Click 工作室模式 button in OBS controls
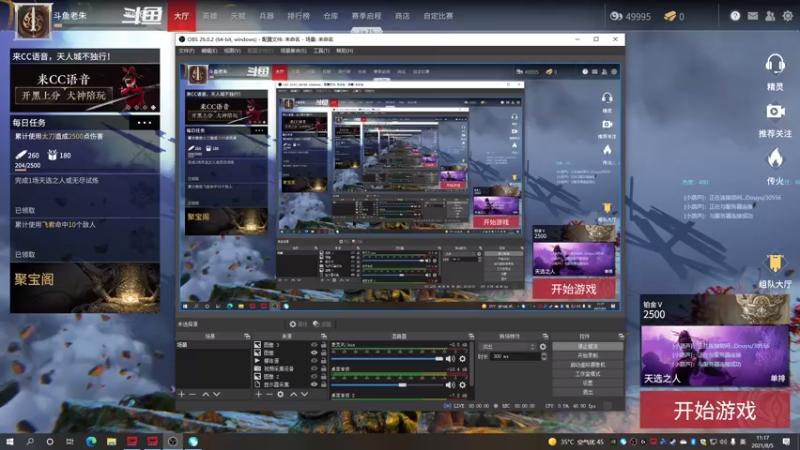The image size is (800, 450). tap(588, 374)
